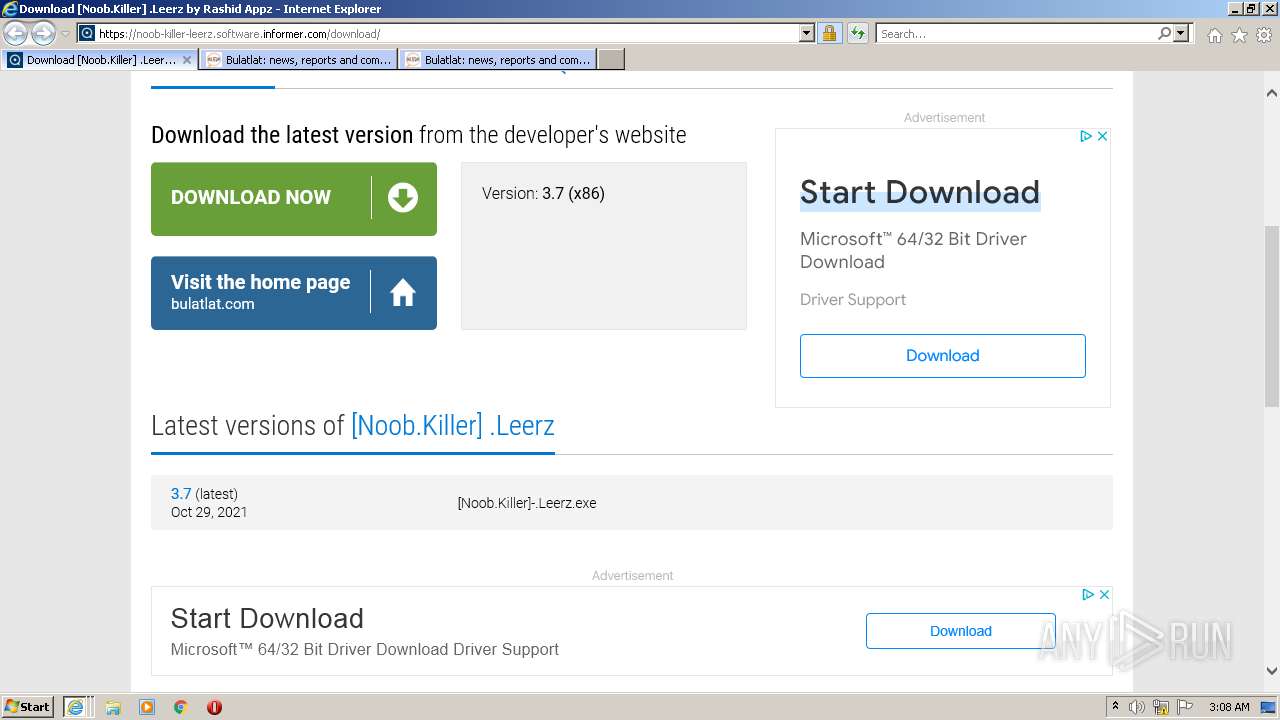
Task: Click the AdChoices icon in bottom ad
Action: coord(1088,594)
